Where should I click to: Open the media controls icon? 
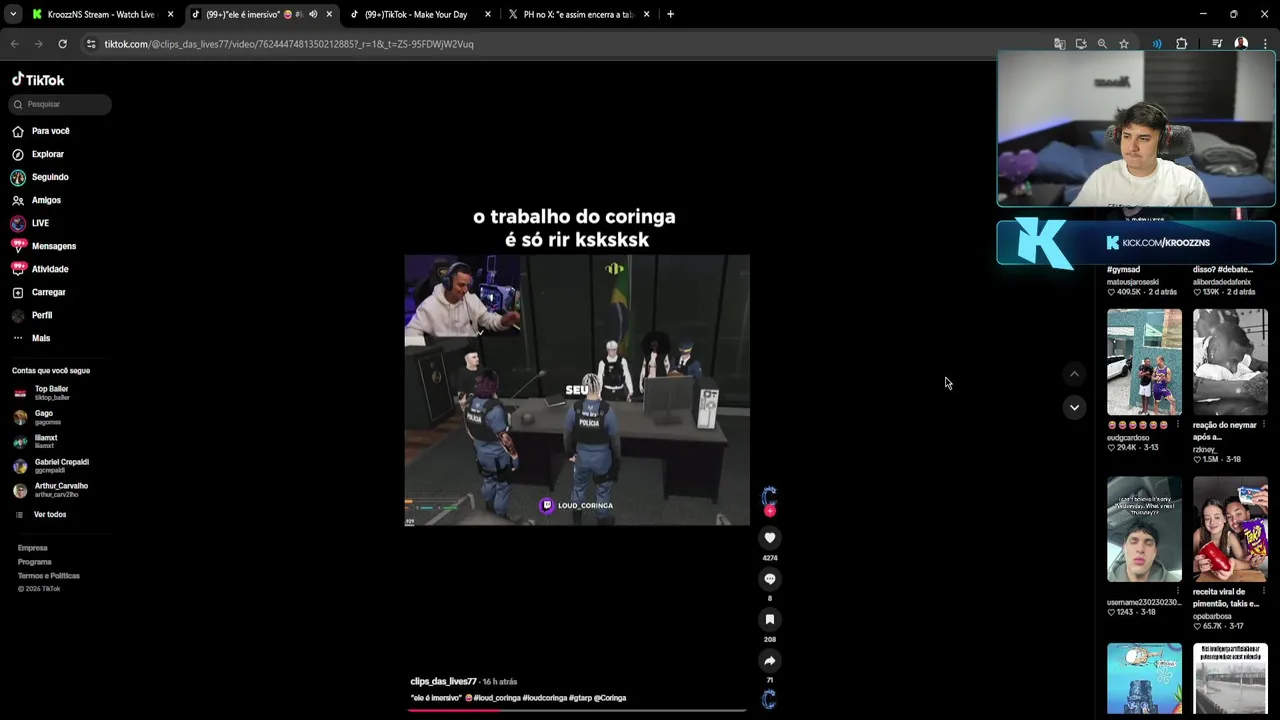[1217, 44]
